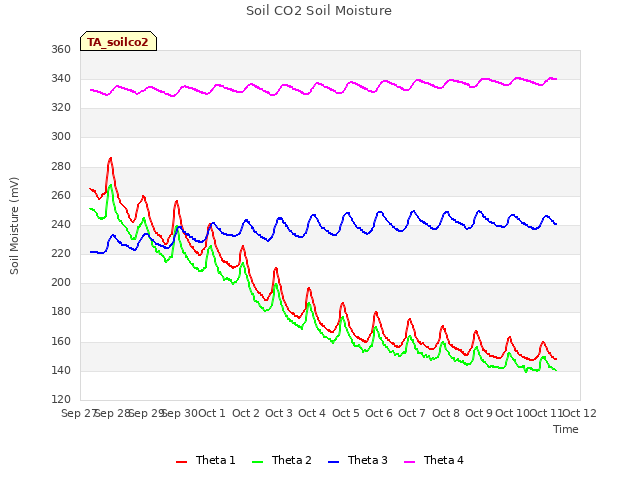Click the Oct 12 x-axis tick label
The height and width of the screenshot is (480, 640).
(x=580, y=413)
